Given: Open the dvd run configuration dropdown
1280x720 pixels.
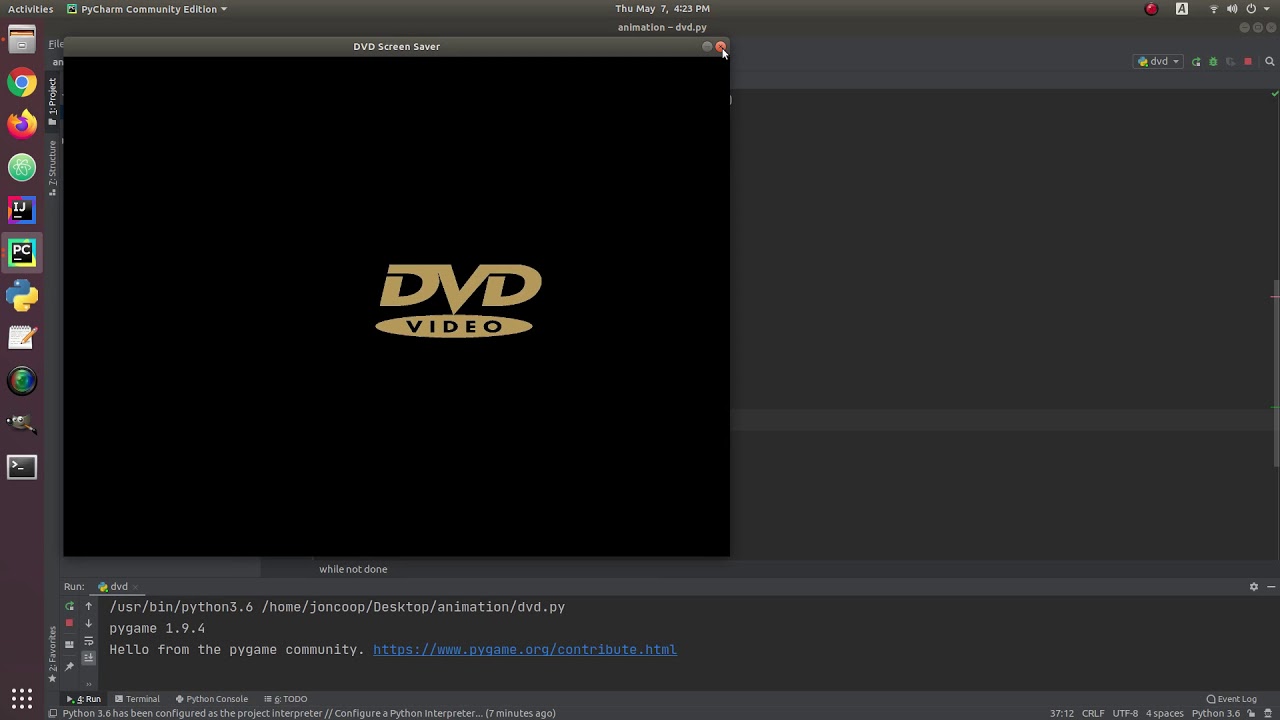Looking at the screenshot, I should coord(1158,61).
